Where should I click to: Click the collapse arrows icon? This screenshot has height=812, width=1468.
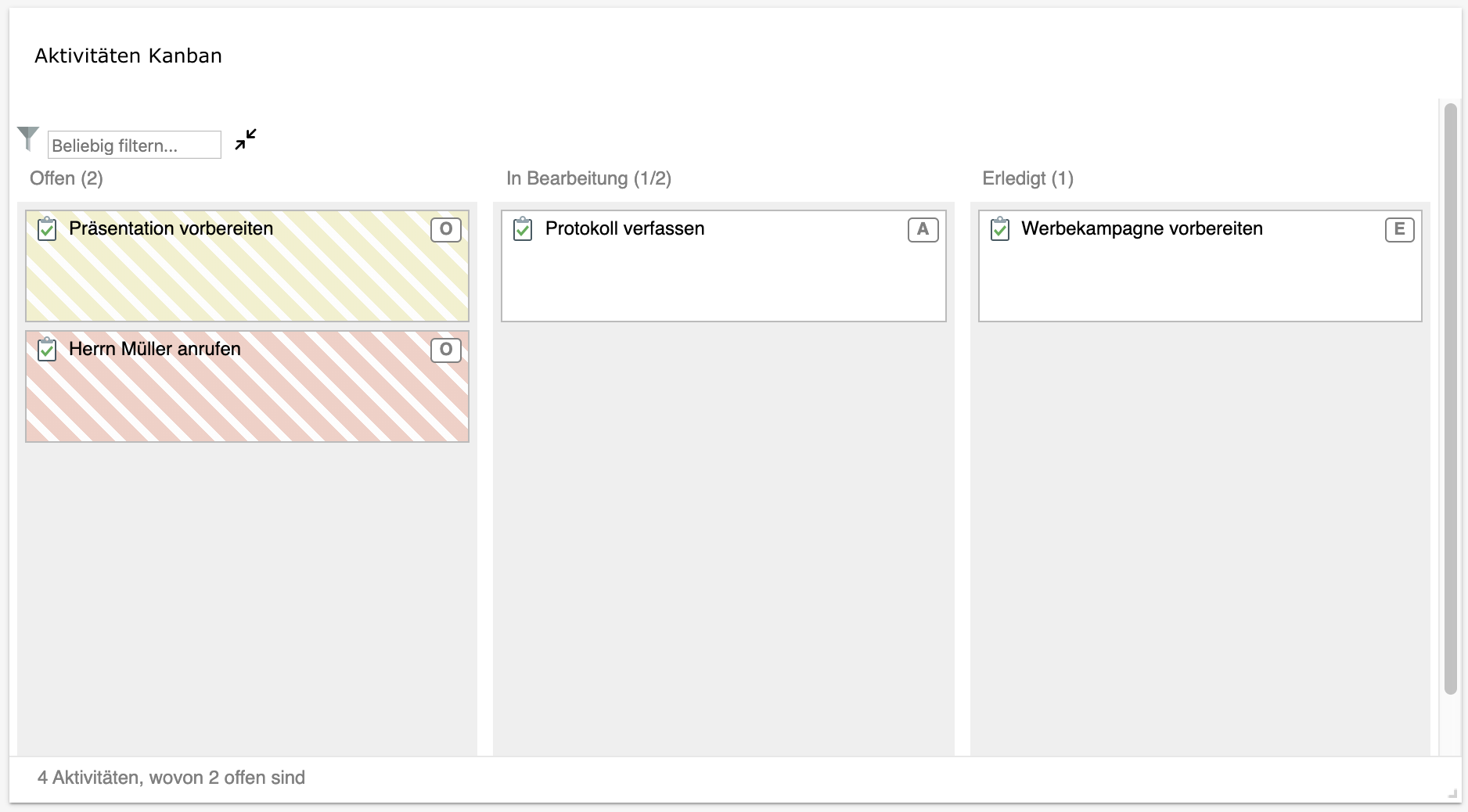pos(246,139)
